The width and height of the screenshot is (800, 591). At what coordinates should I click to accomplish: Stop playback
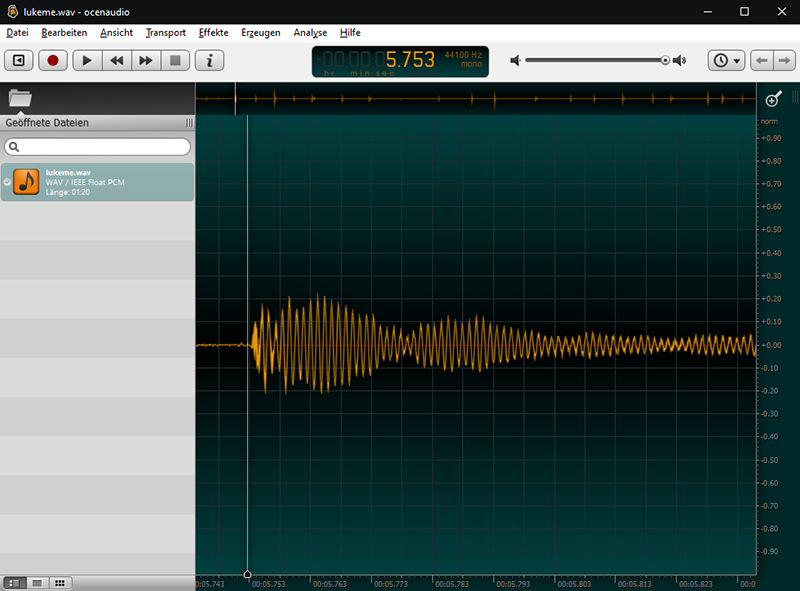(x=175, y=61)
